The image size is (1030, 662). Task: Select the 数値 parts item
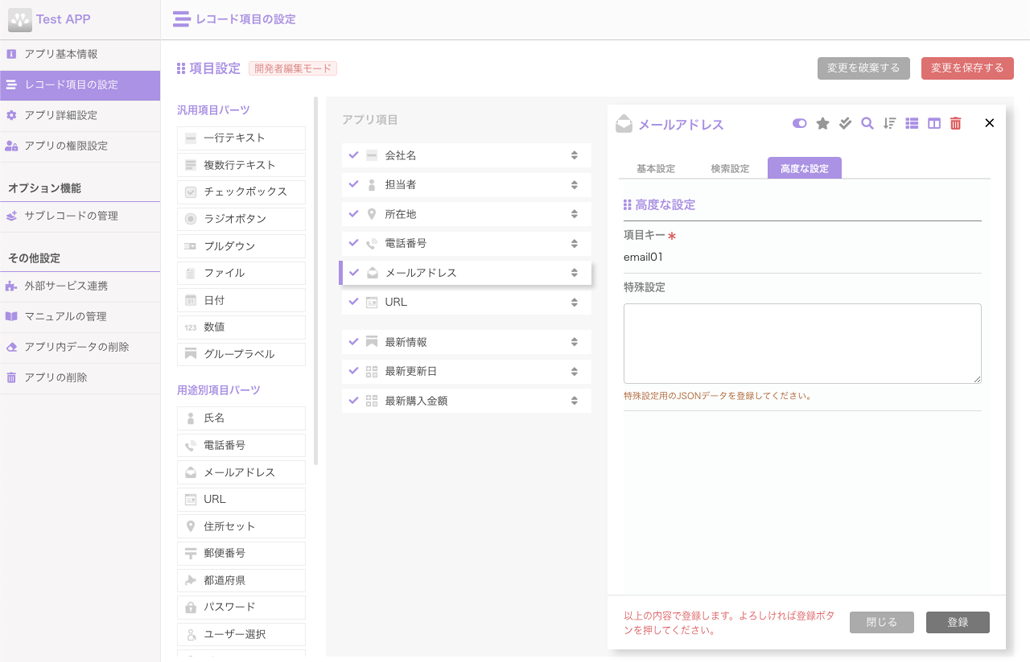click(x=241, y=327)
